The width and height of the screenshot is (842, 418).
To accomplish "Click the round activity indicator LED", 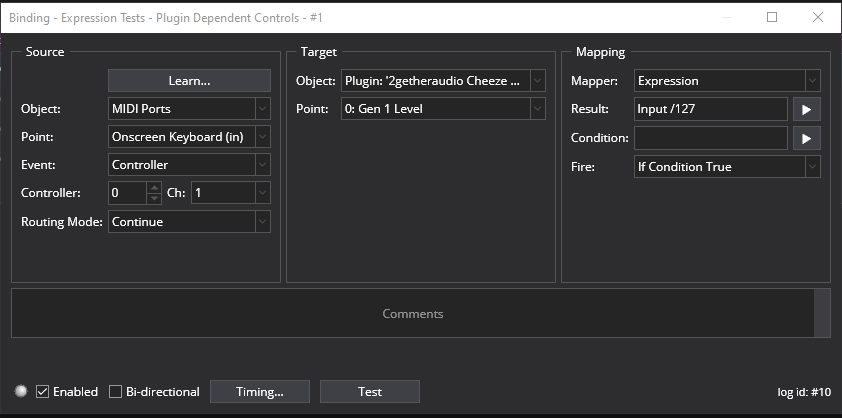I will [x=21, y=391].
